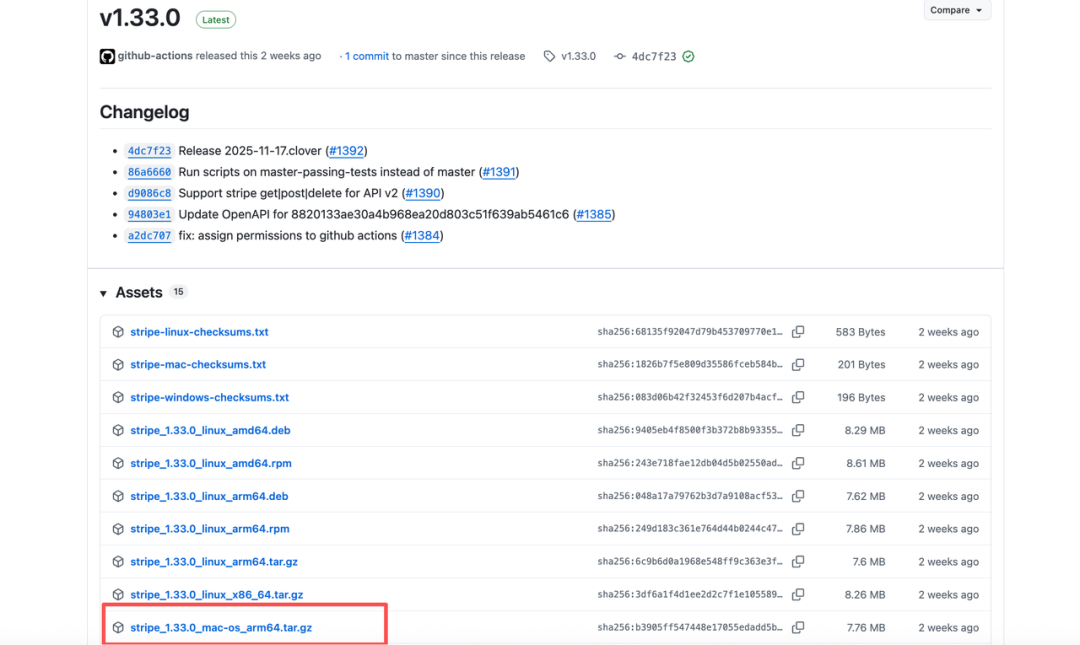Screen dimensions: 1080x645
Task: Copy SHA256 of stripe_1.33.0_linux_arm64.deb
Action: coord(798,496)
